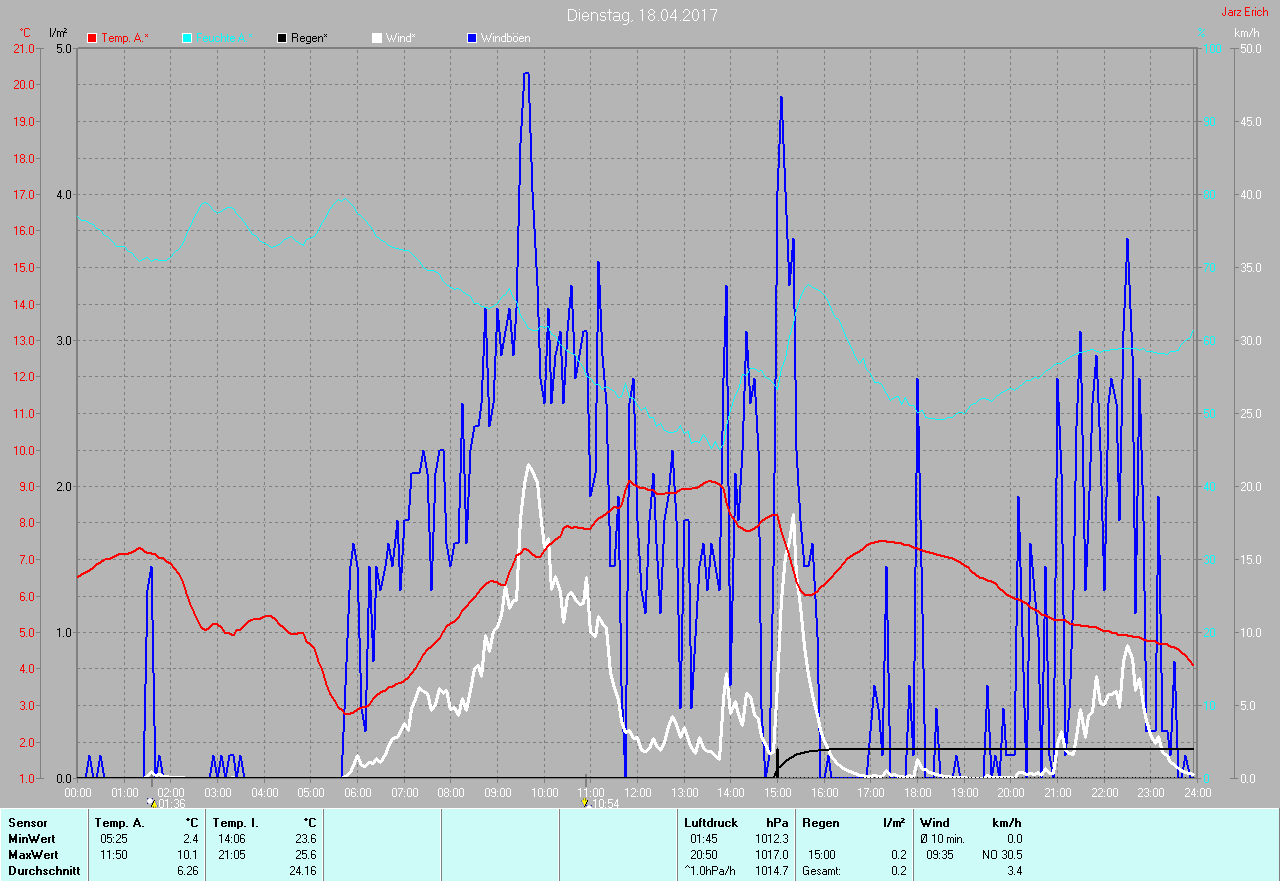This screenshot has height=881, width=1280.
Task: Click the wind minimum value '0.0'
Action: tap(1014, 839)
